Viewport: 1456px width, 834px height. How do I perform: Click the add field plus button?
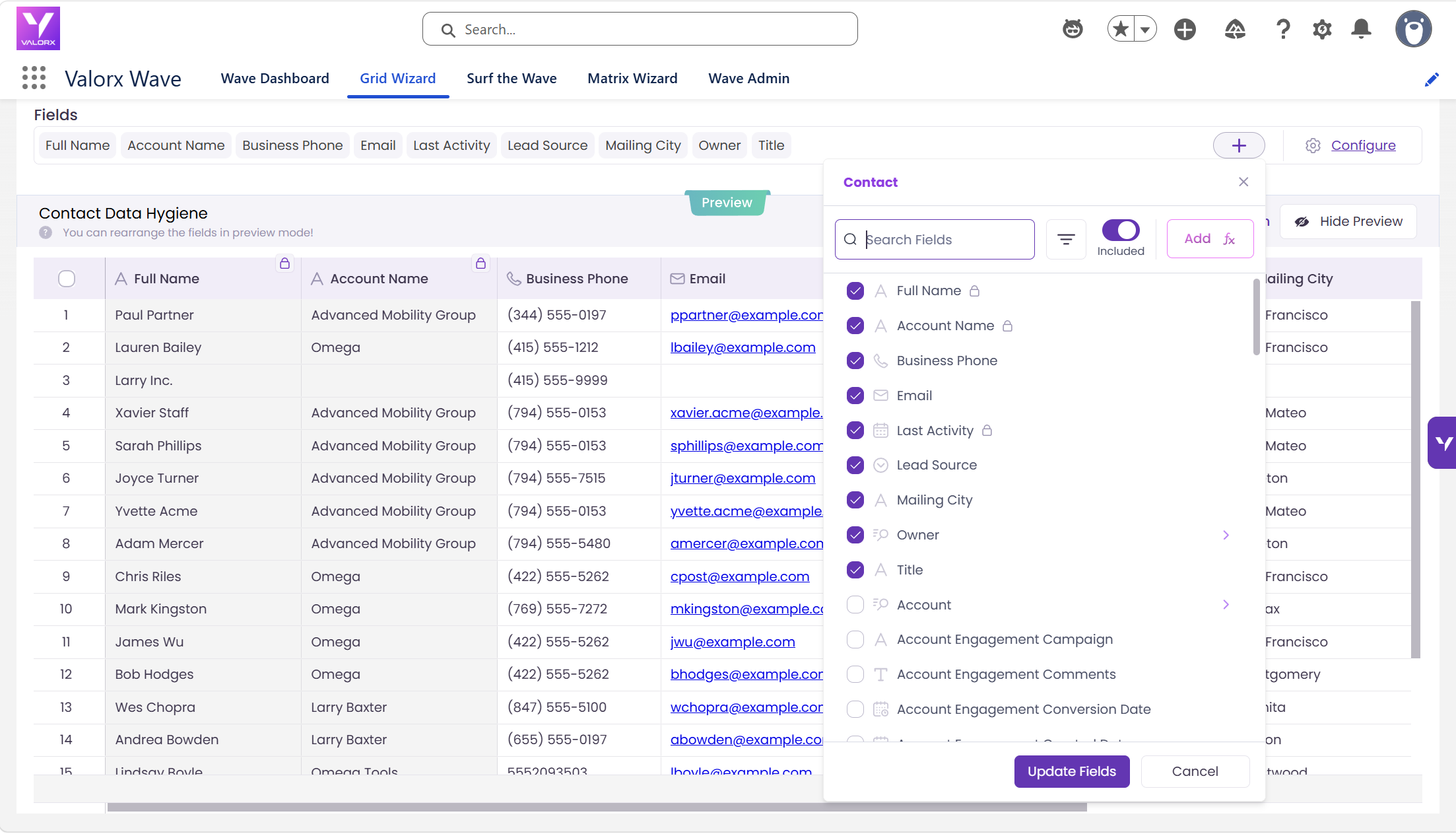click(x=1239, y=145)
